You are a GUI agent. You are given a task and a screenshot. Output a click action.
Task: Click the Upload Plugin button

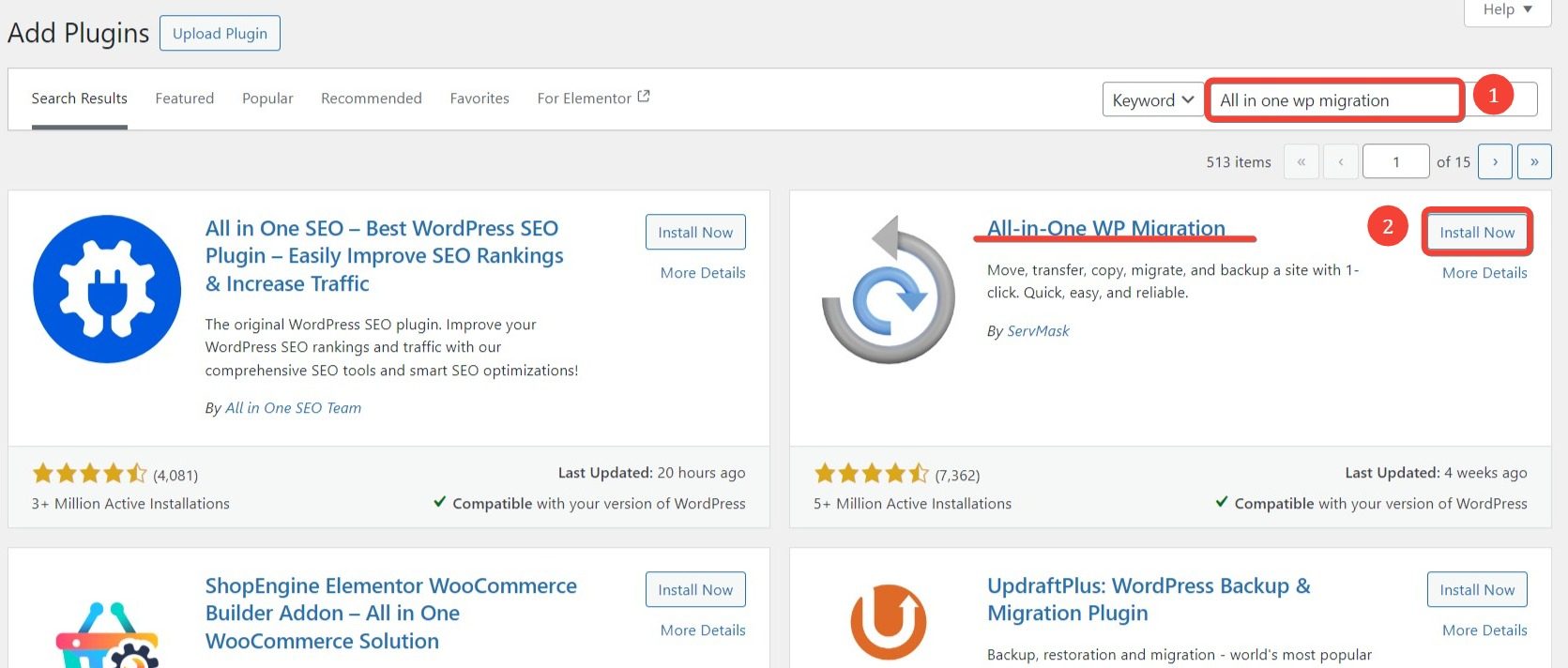click(x=220, y=34)
